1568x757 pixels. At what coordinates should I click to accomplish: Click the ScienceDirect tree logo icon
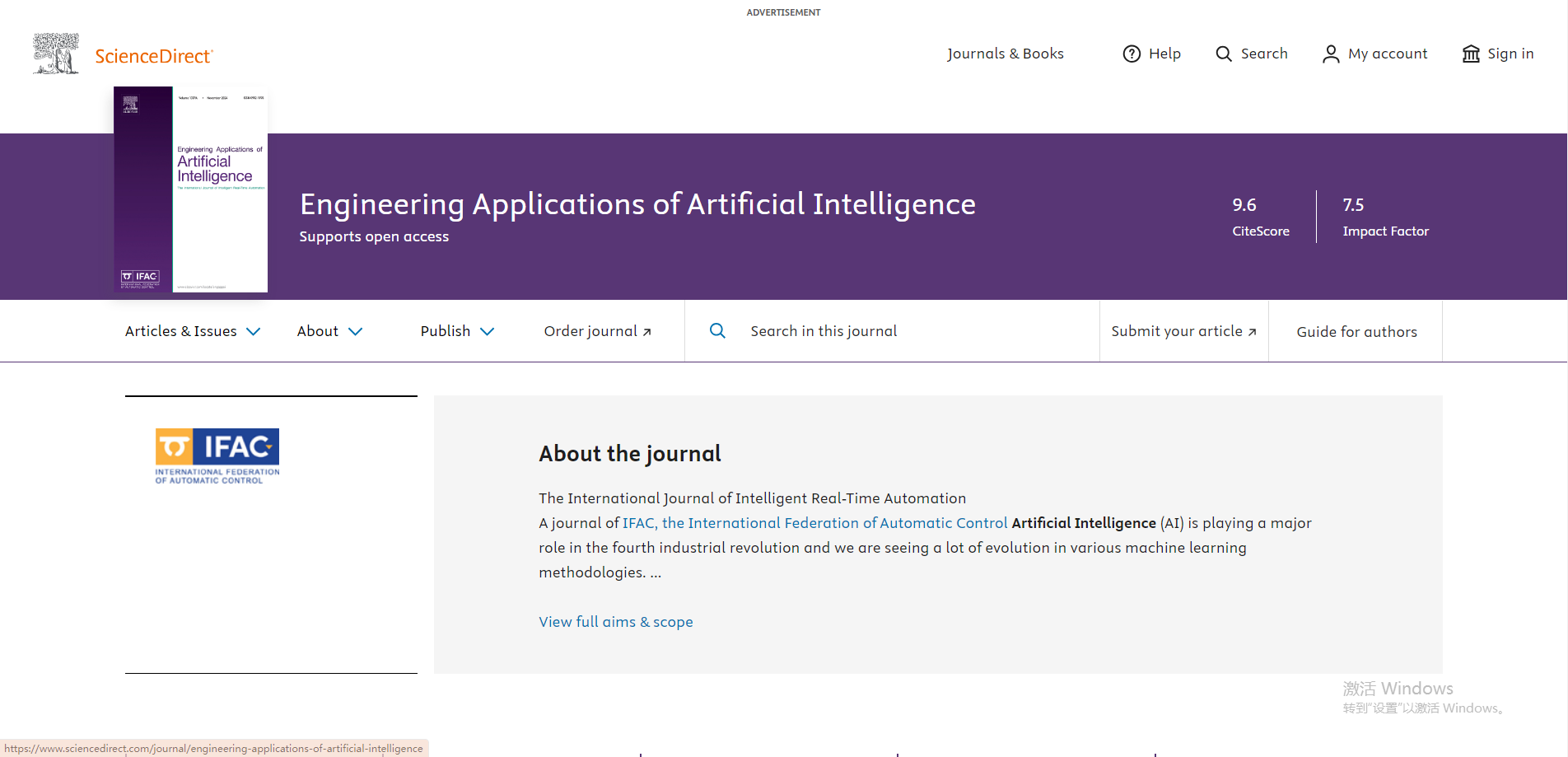tap(56, 54)
